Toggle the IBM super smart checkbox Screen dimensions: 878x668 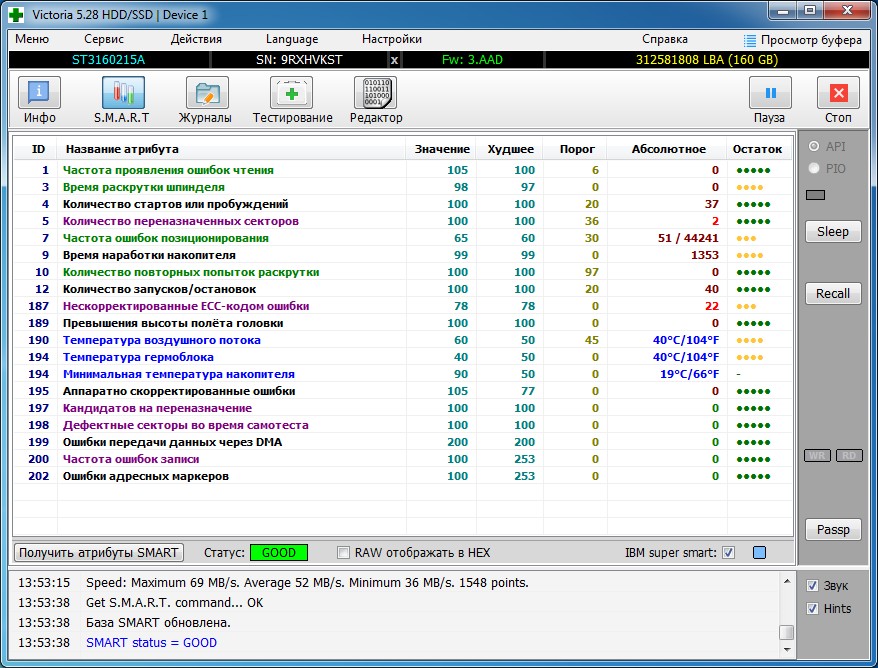point(728,553)
